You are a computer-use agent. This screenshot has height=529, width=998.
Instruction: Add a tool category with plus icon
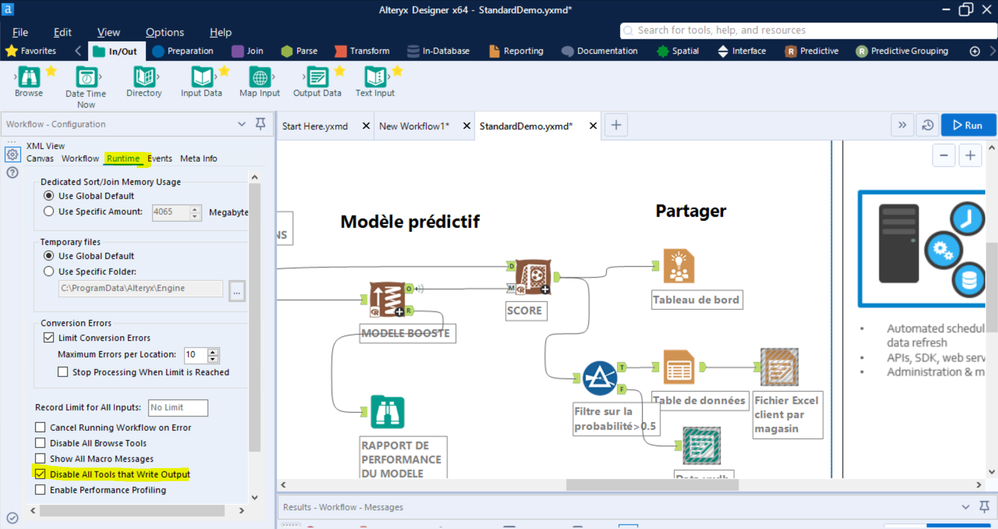(x=974, y=51)
